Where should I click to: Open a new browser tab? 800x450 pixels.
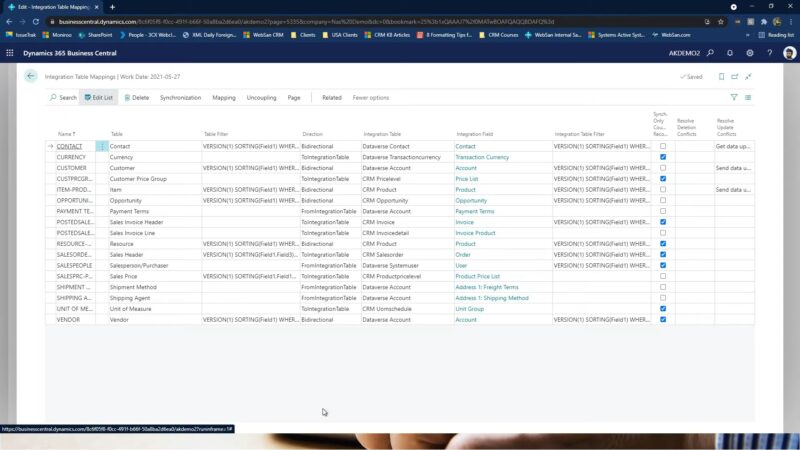point(112,7)
